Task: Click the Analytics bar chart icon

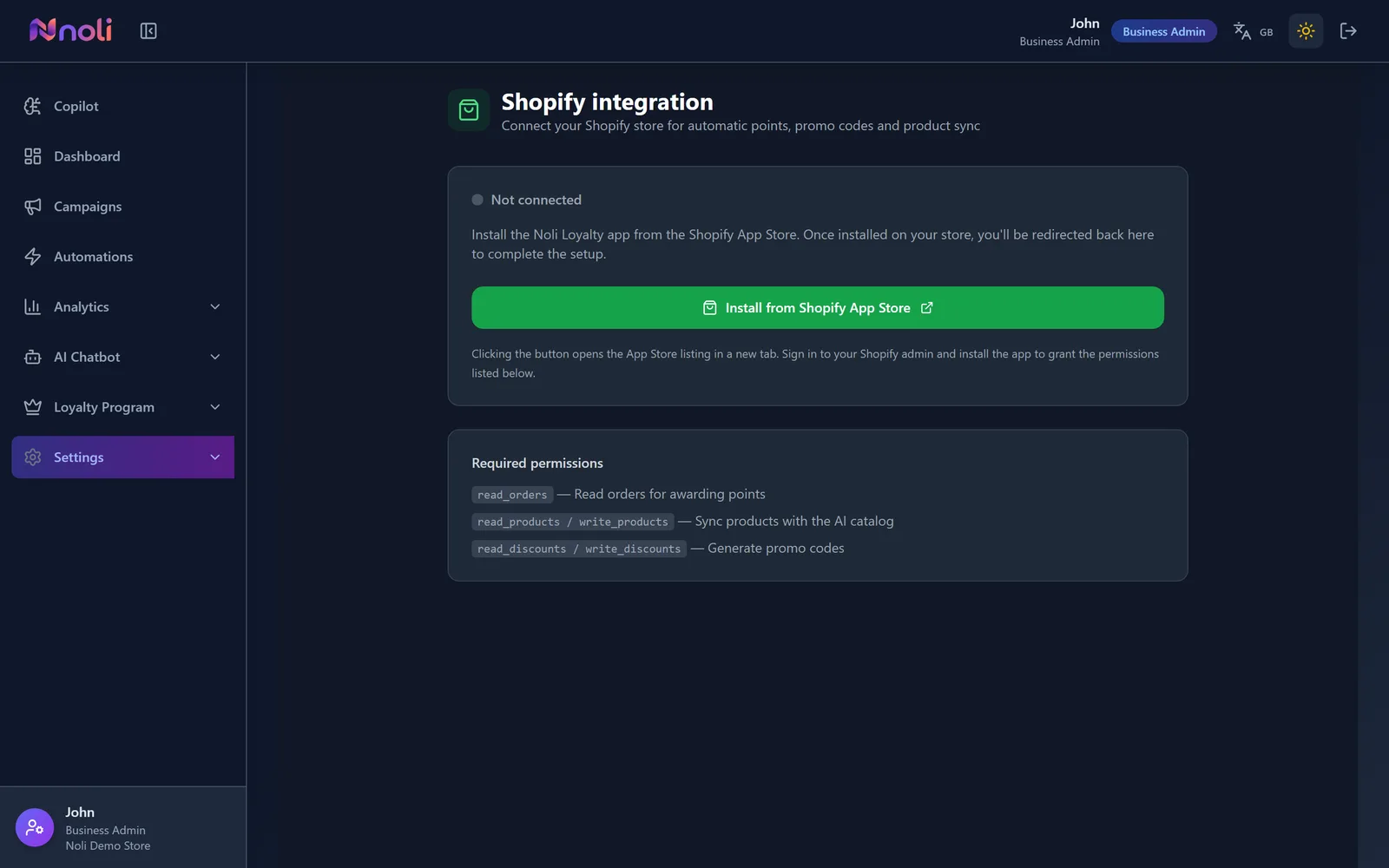Action: pos(33,306)
